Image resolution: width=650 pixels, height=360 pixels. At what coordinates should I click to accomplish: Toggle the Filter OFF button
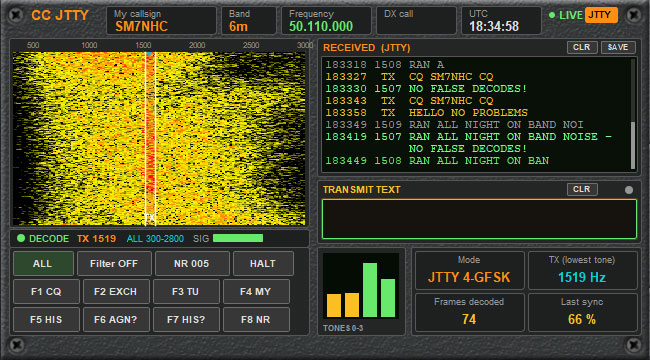(x=114, y=263)
